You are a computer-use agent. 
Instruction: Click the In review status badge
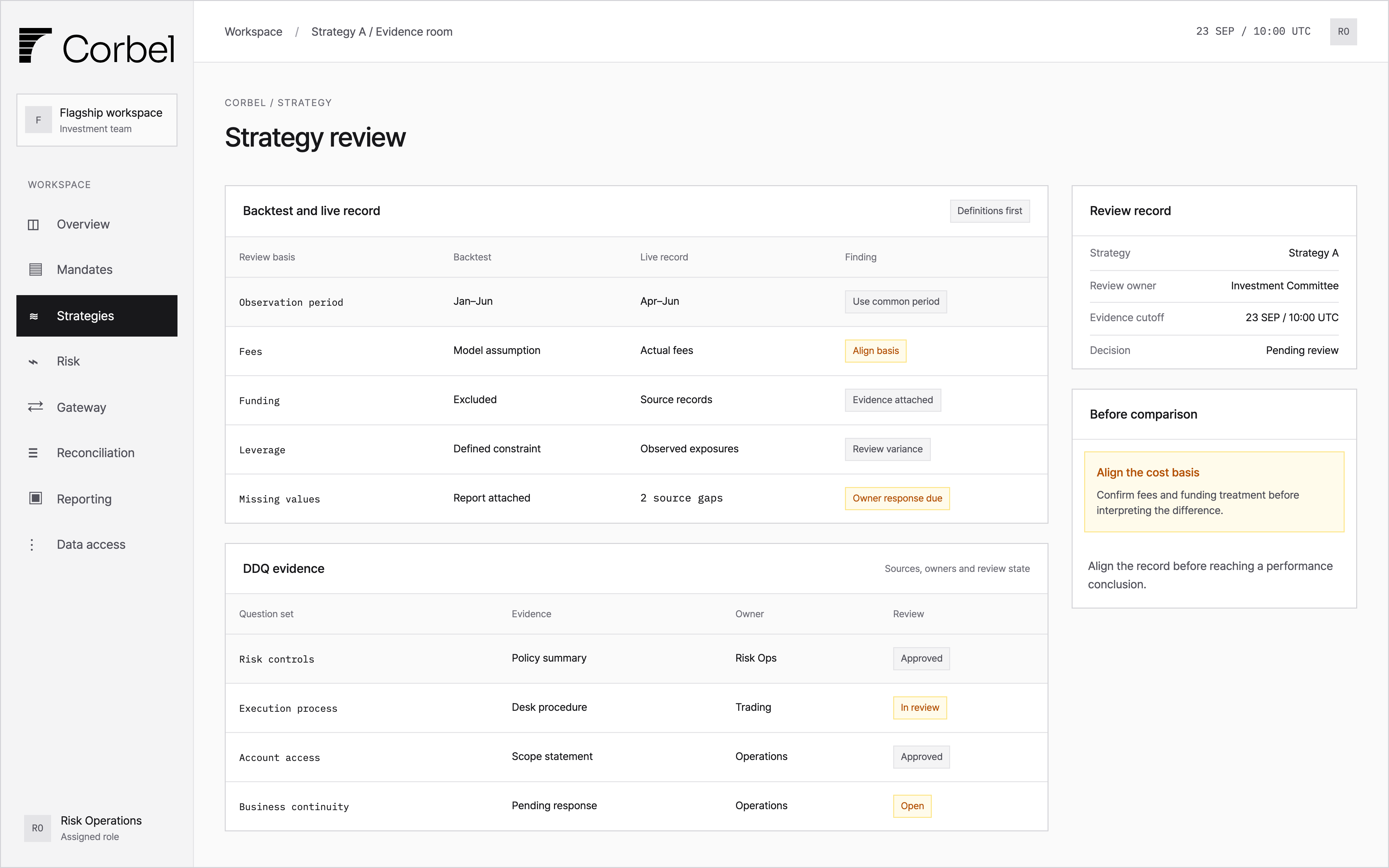coord(920,708)
